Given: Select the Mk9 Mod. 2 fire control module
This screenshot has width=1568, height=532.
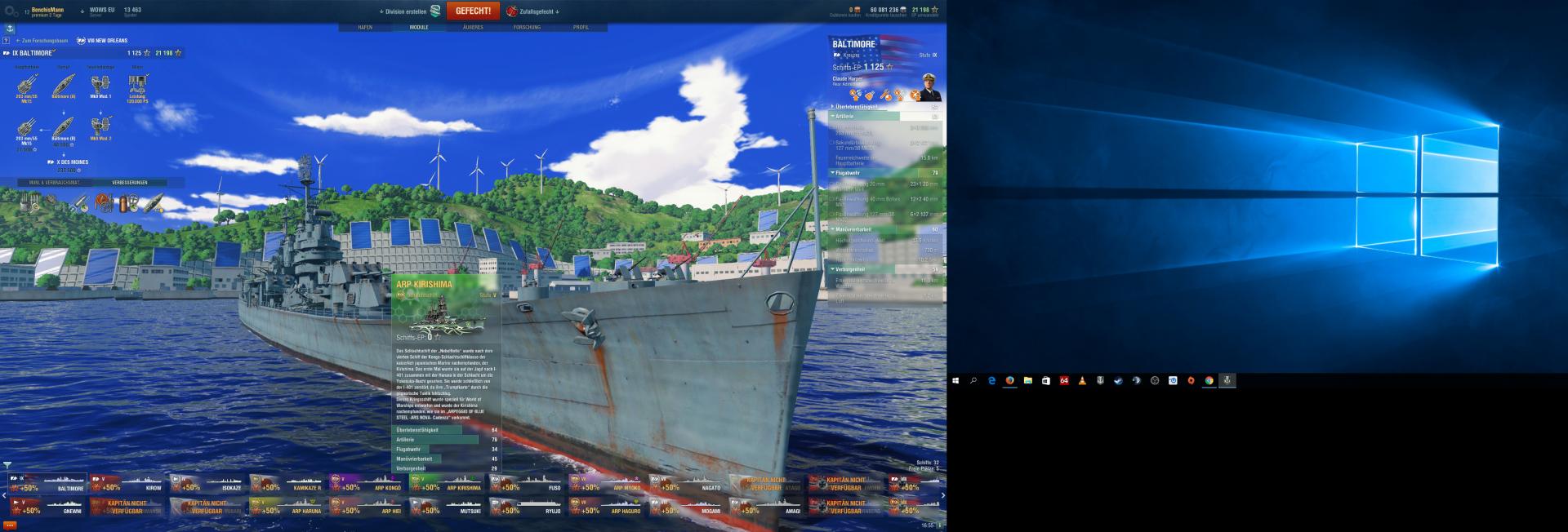Looking at the screenshot, I should coord(100,128).
